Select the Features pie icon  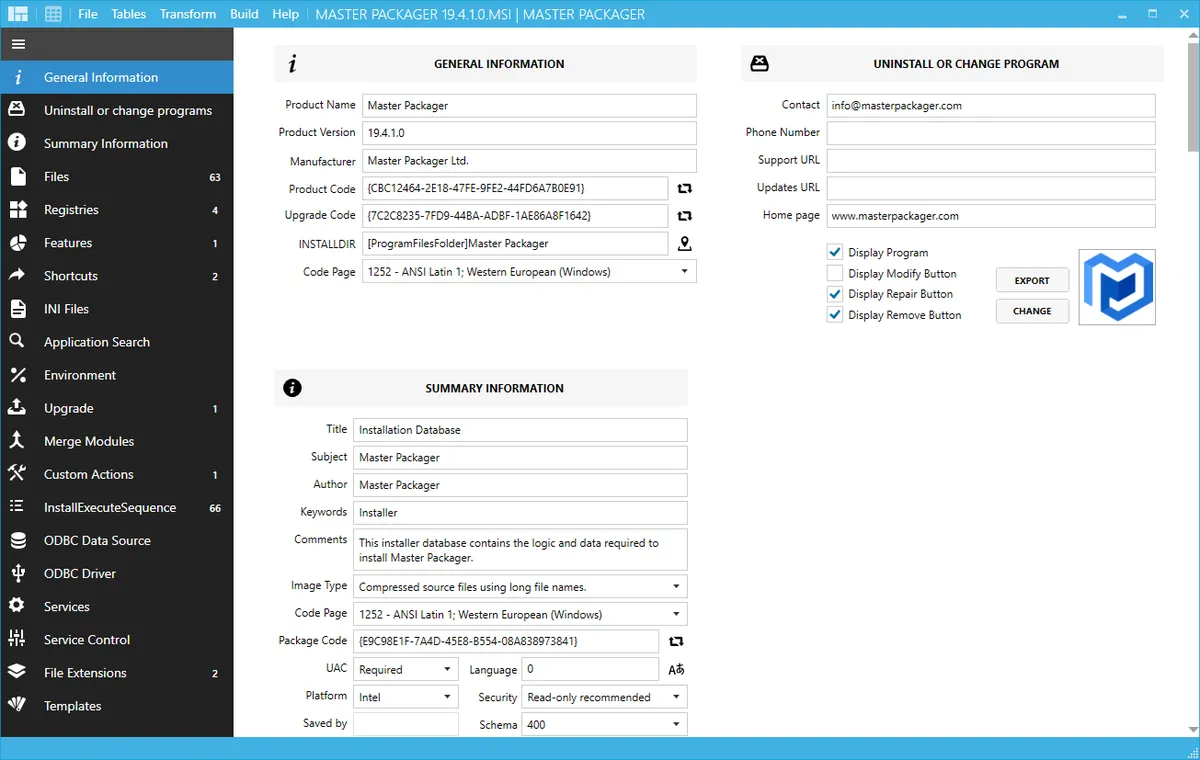point(17,243)
